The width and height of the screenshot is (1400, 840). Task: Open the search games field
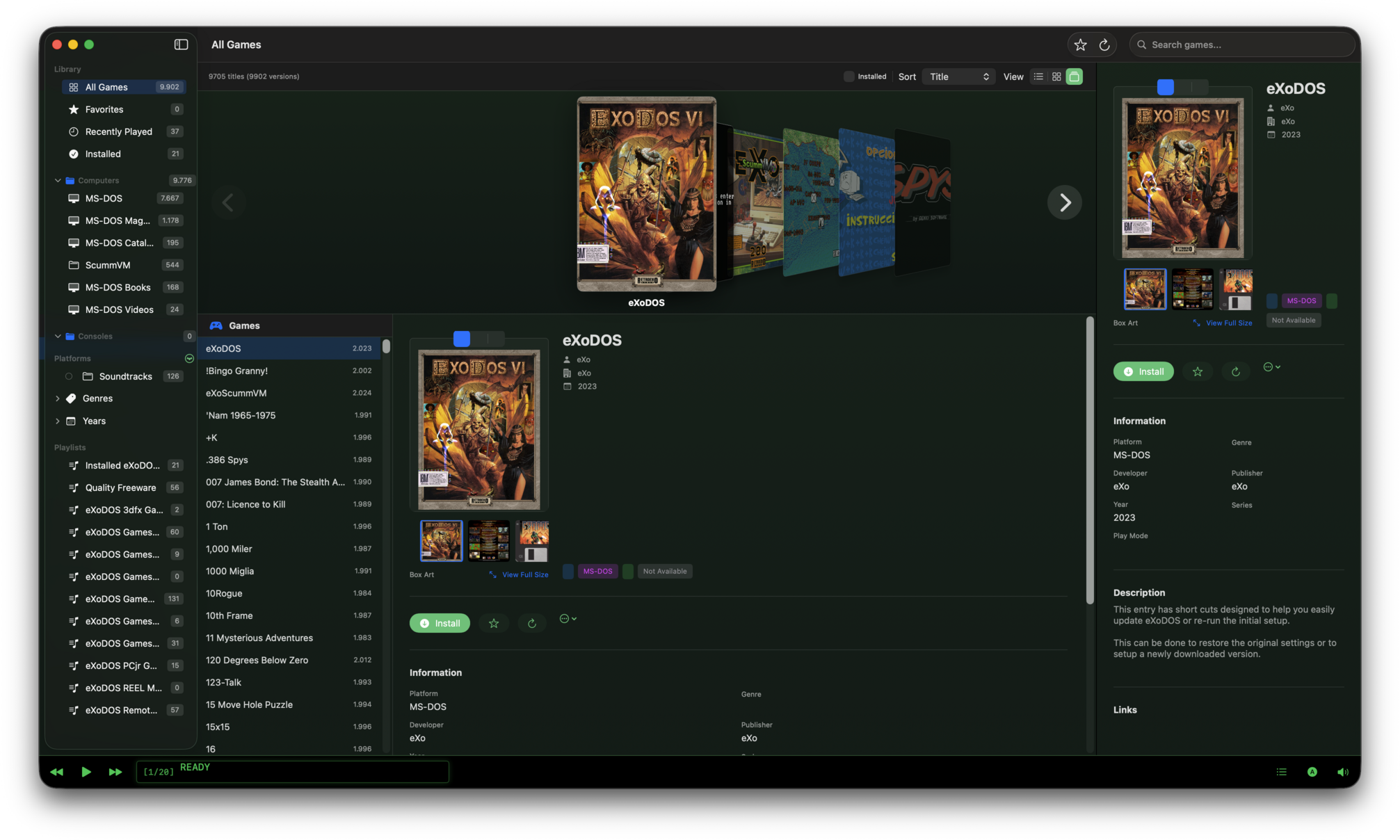coord(1242,44)
